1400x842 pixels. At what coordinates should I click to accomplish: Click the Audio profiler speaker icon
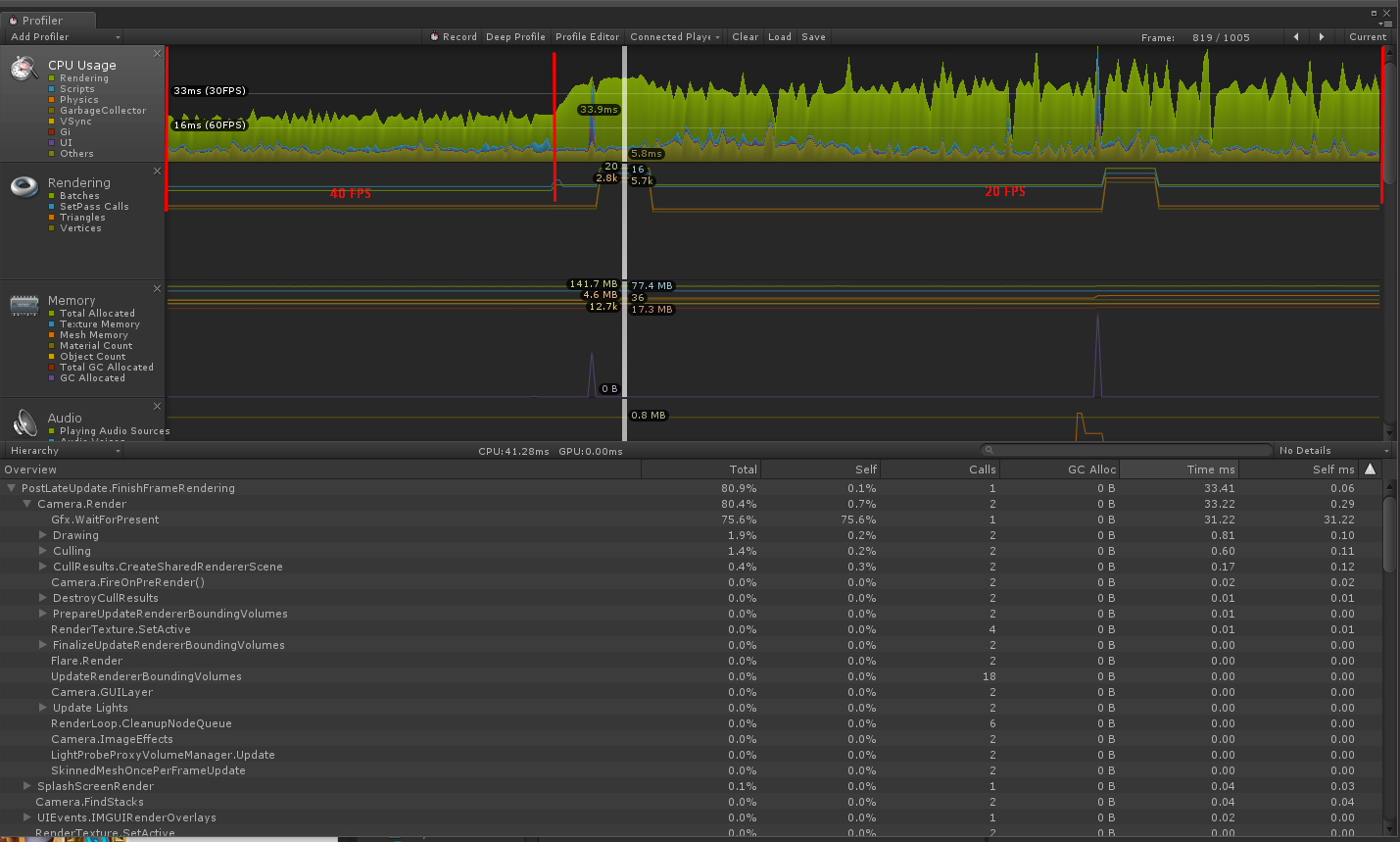24,423
